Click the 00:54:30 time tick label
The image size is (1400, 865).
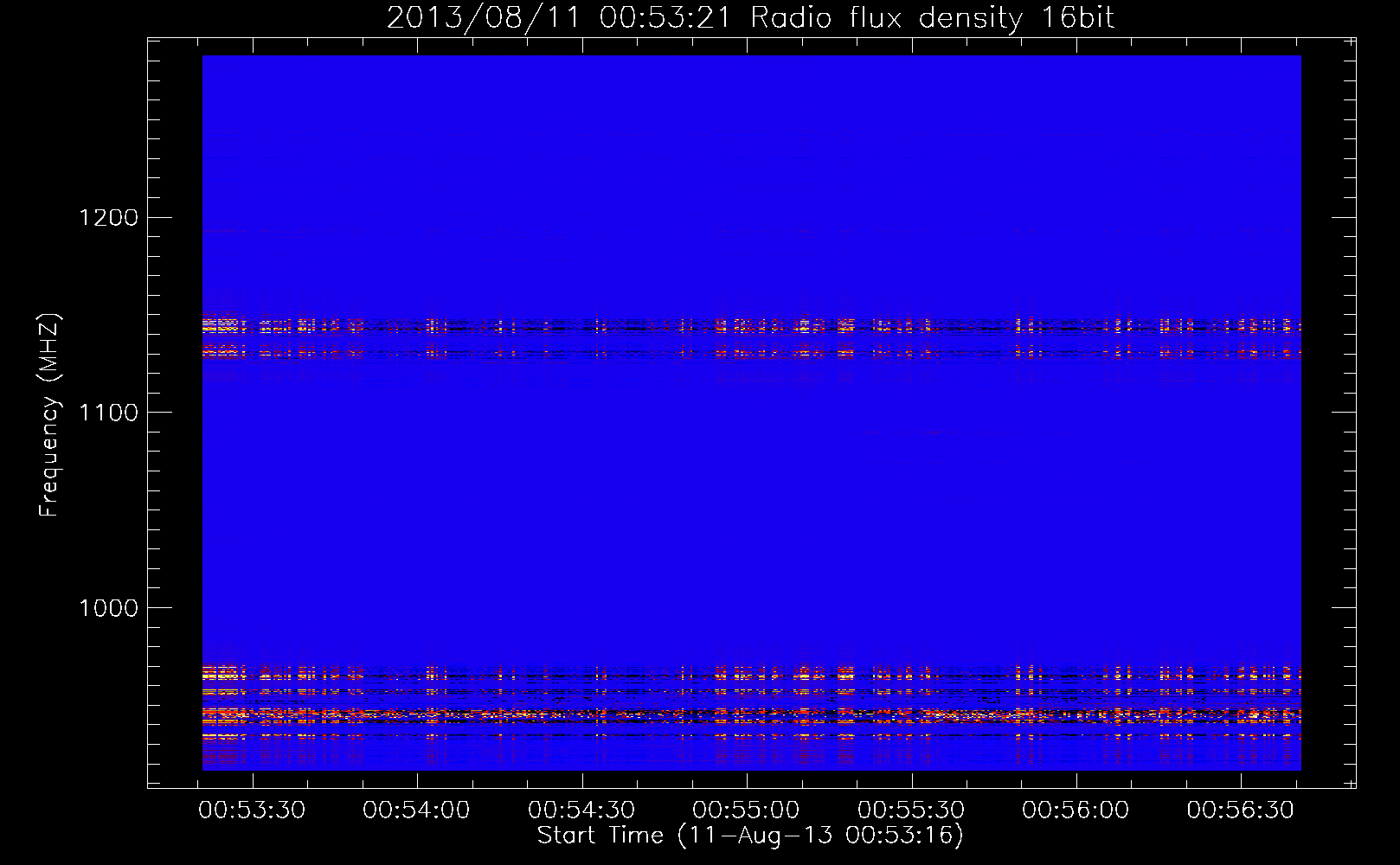[581, 811]
